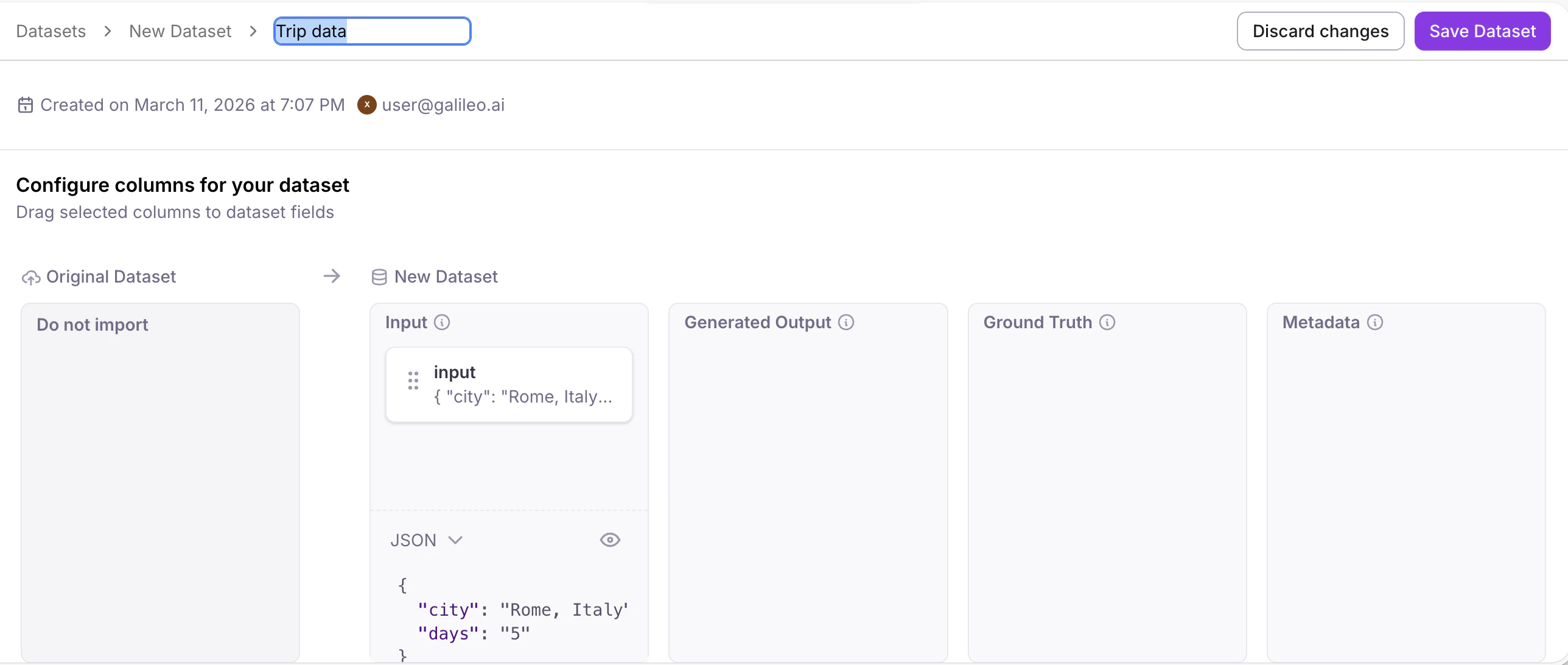Viewport: 1568px width, 665px height.
Task: Click the user avatar beside user@galileo.ai
Action: coord(367,105)
